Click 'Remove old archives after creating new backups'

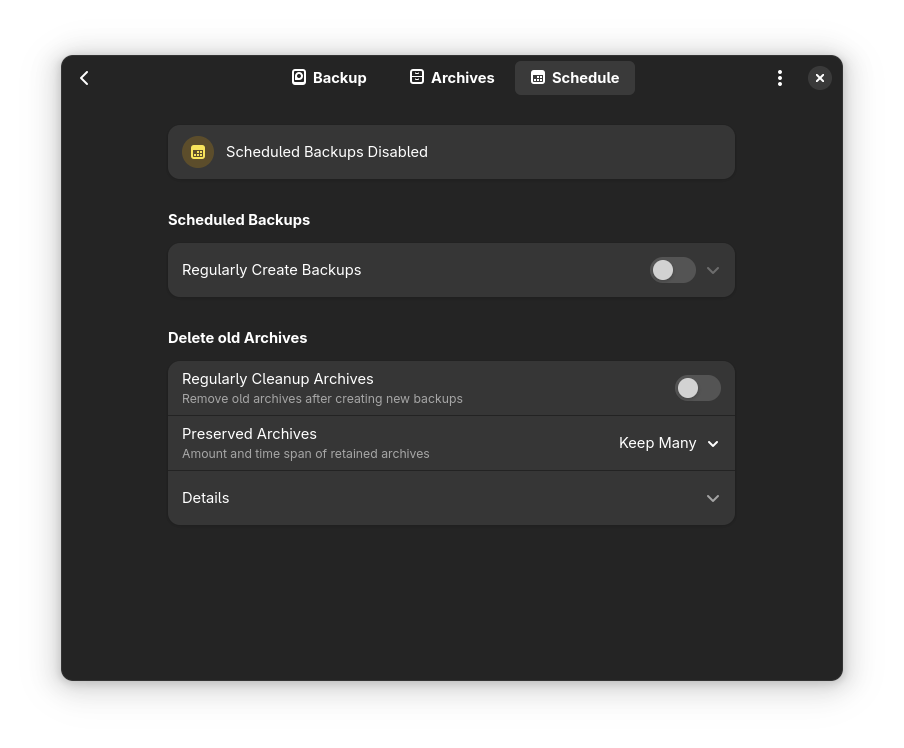(x=322, y=399)
